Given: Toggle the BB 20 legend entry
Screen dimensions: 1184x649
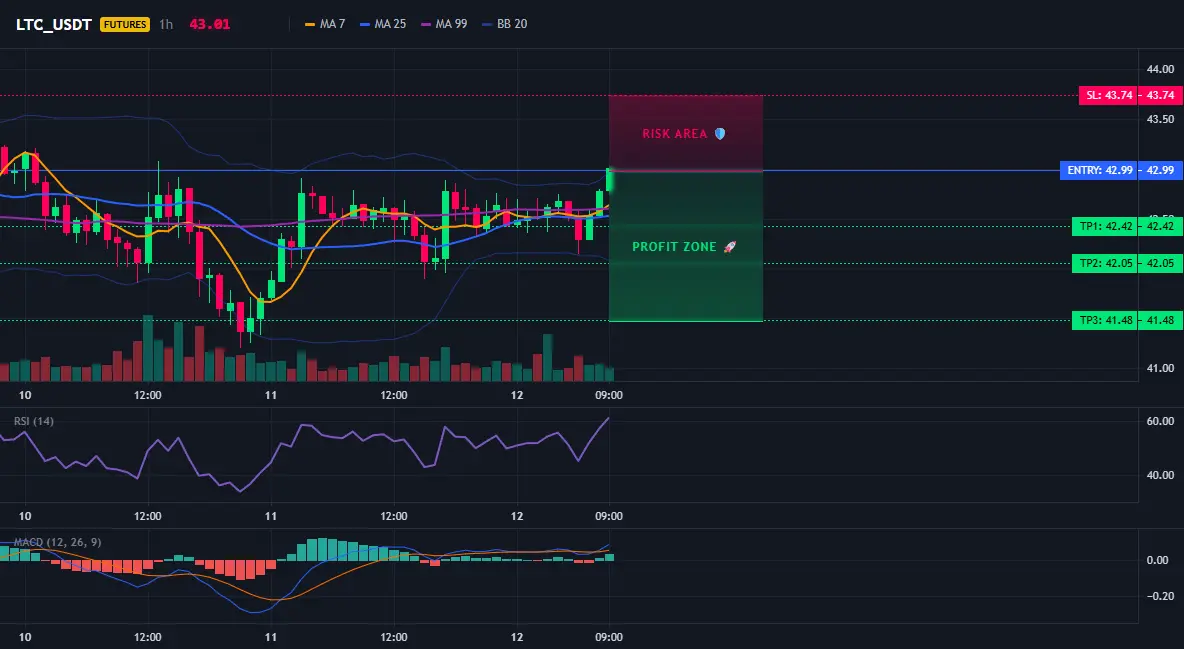Looking at the screenshot, I should [x=504, y=24].
